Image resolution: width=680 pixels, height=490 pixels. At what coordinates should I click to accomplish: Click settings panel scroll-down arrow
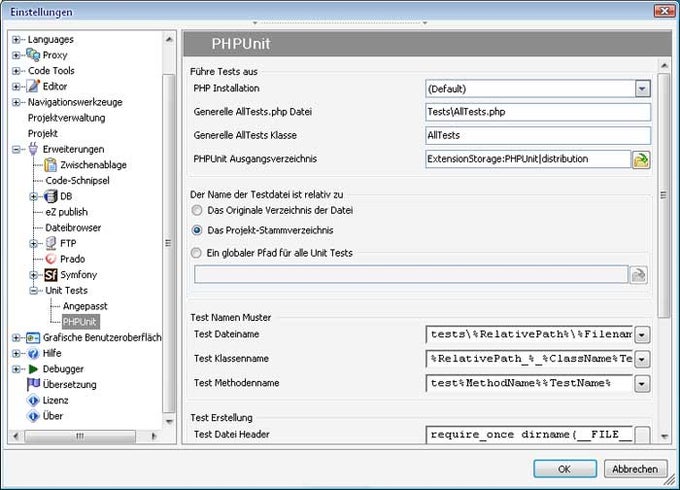coord(664,436)
